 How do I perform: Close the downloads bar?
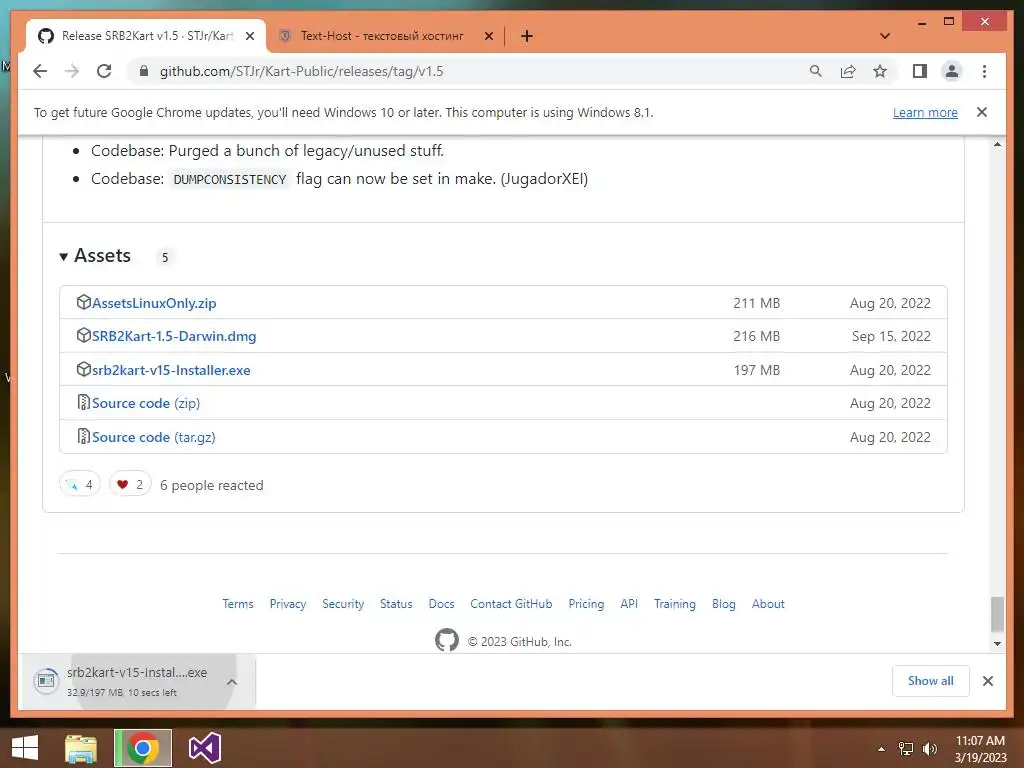987,681
